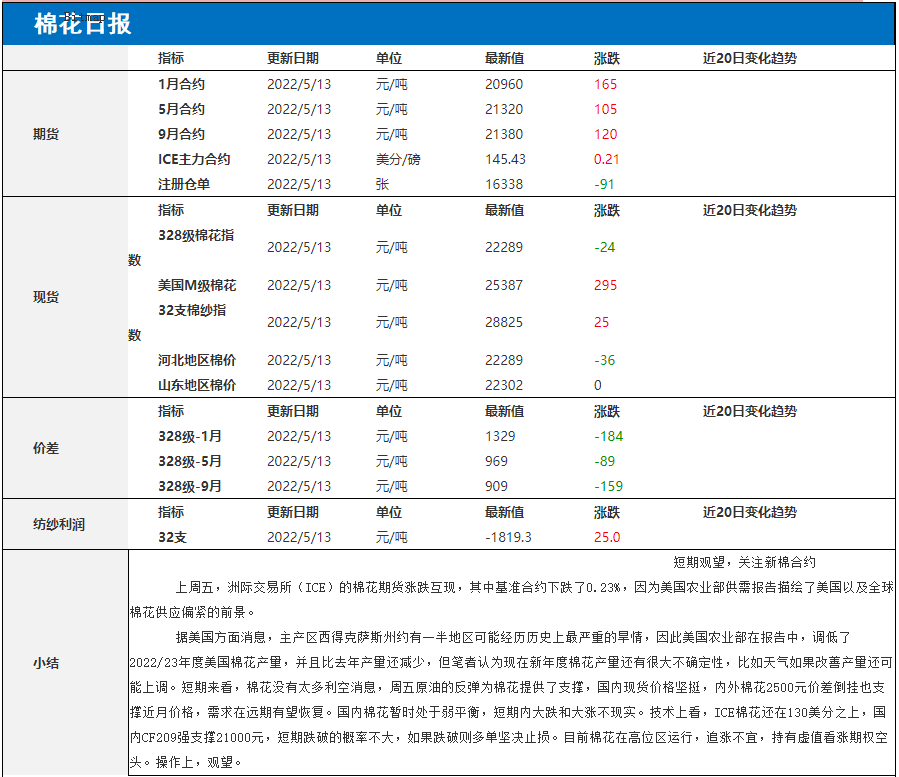Click the 328级-9月 spread label
Image resolution: width=899 pixels, height=777 pixels.
(190, 486)
